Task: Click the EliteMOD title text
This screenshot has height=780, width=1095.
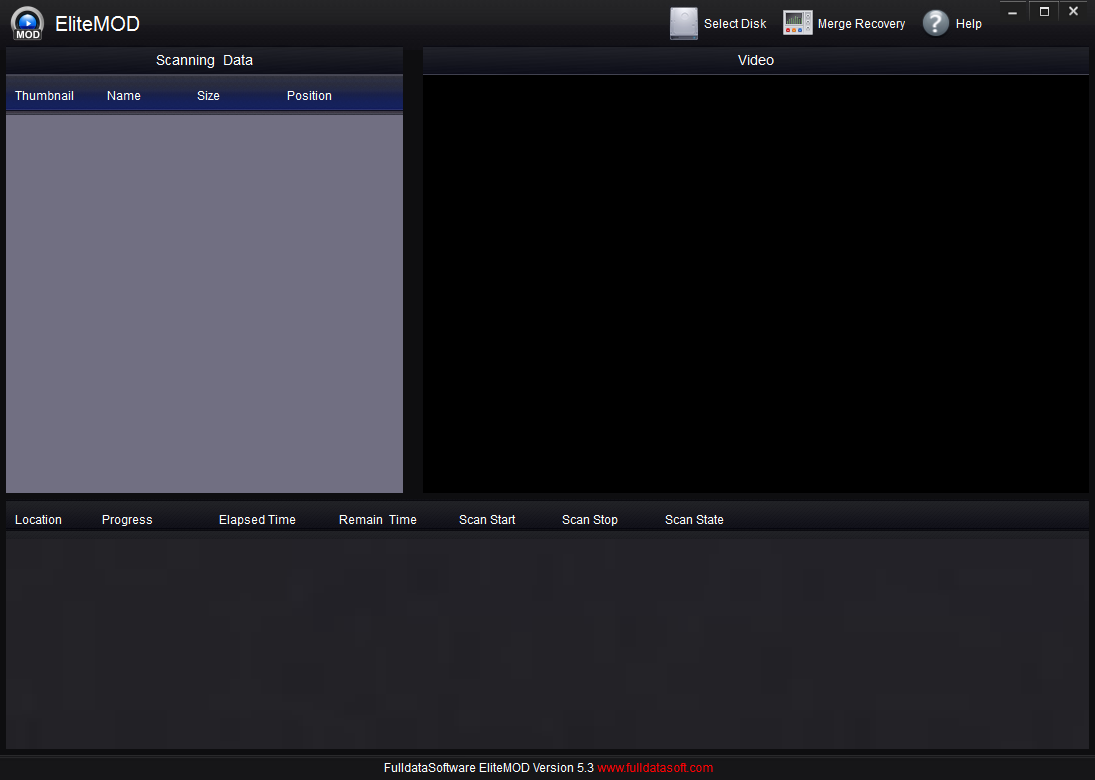Action: pyautogui.click(x=97, y=24)
